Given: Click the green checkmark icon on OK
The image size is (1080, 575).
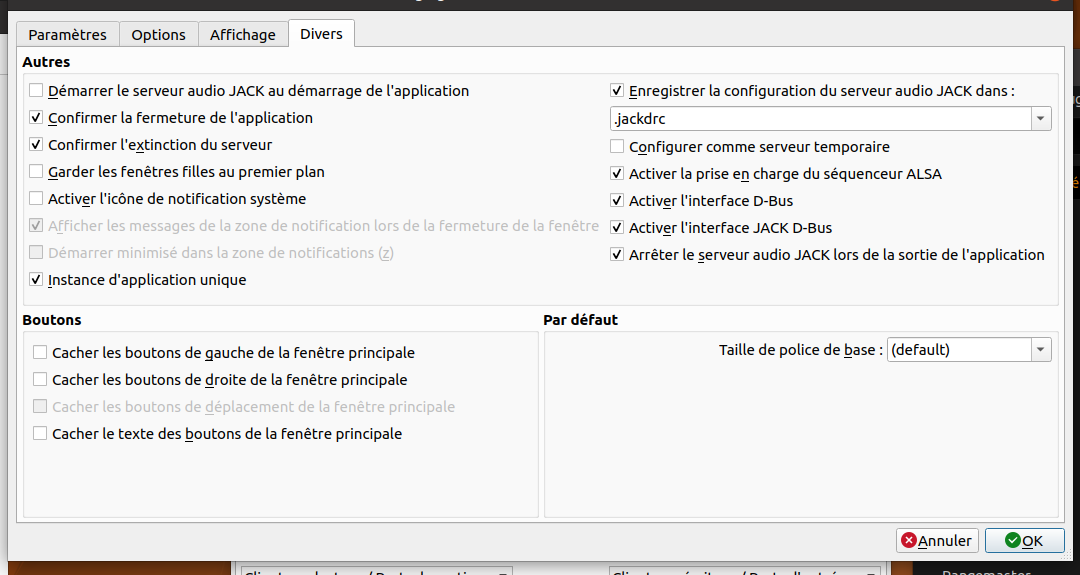Looking at the screenshot, I should pos(1013,541).
